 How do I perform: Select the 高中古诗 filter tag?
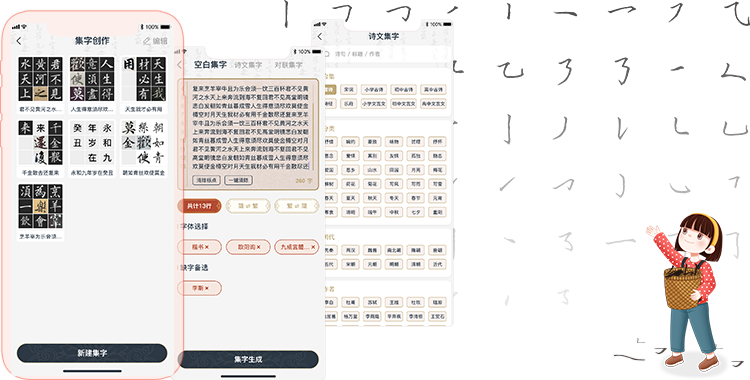(433, 89)
